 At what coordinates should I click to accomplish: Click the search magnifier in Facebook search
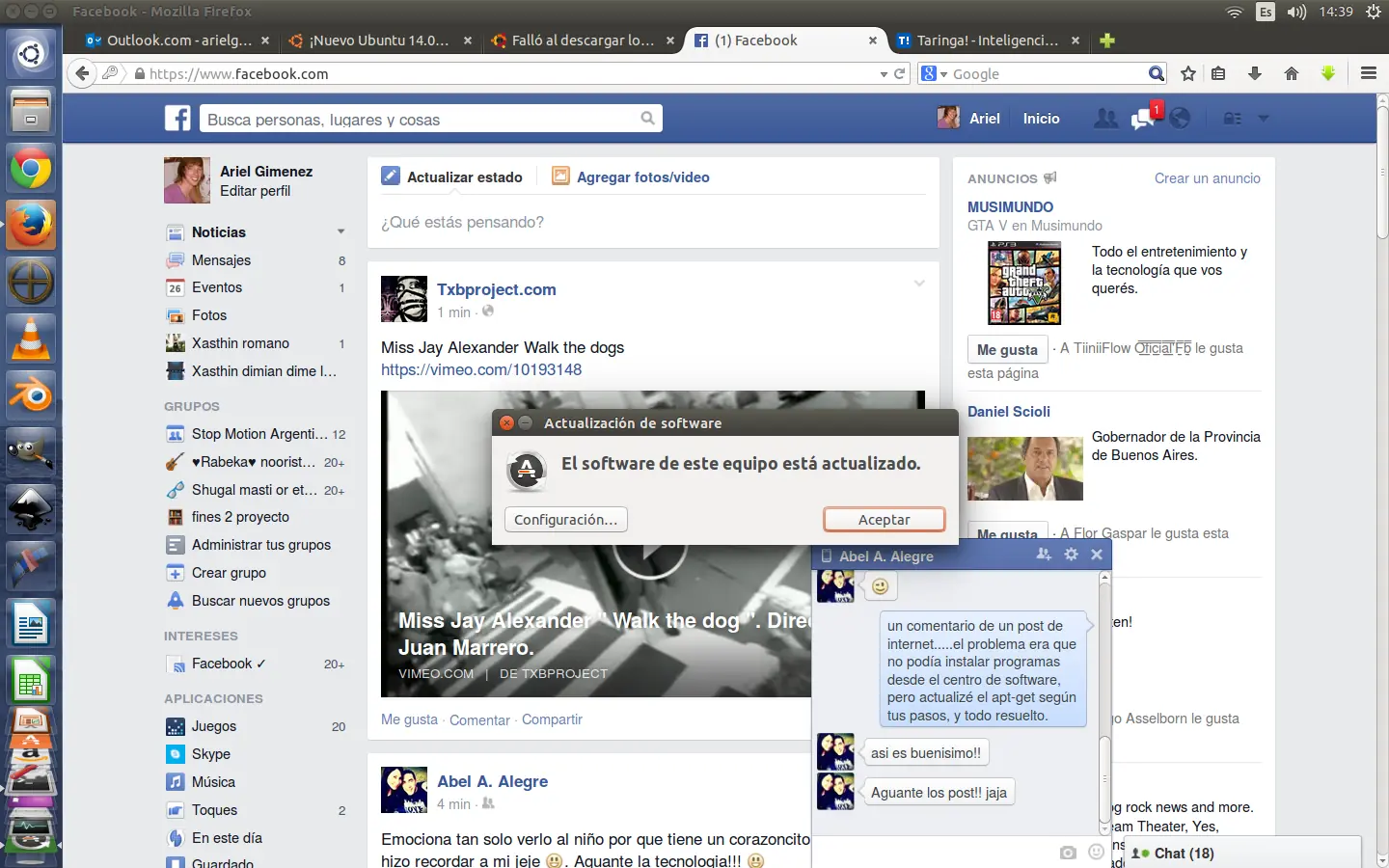click(x=648, y=119)
